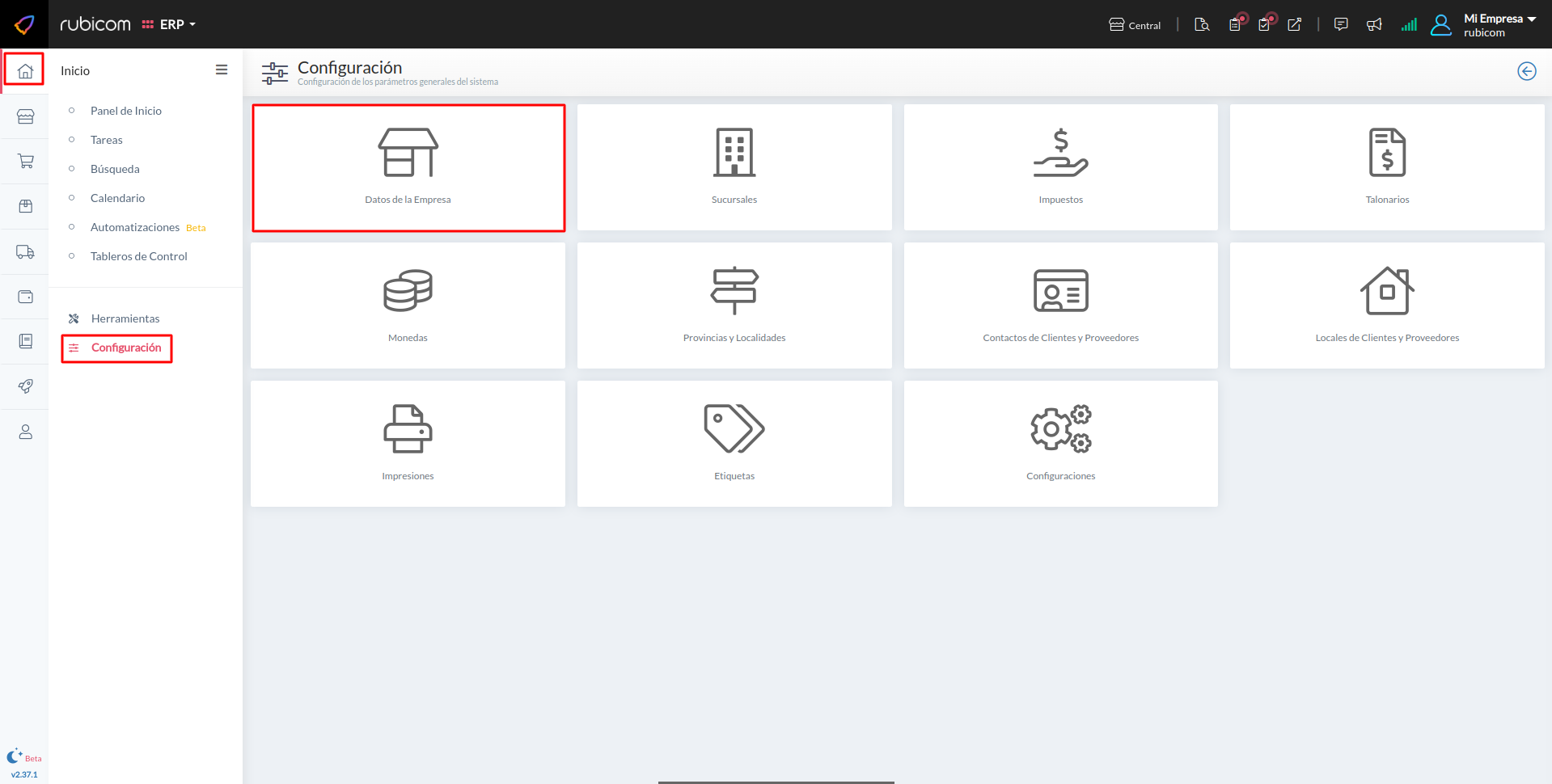The image size is (1552, 784).
Task: Go to Tableros de Control menu item
Action: point(138,256)
